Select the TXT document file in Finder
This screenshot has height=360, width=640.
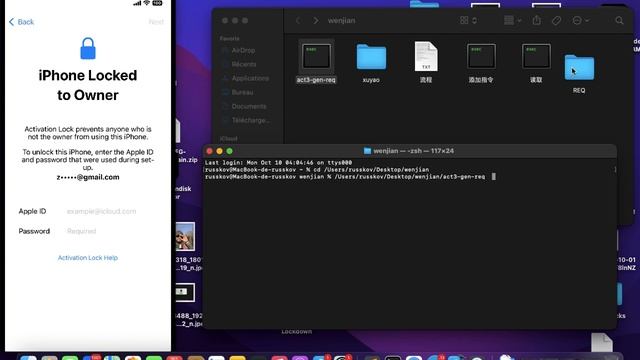pyautogui.click(x=426, y=62)
